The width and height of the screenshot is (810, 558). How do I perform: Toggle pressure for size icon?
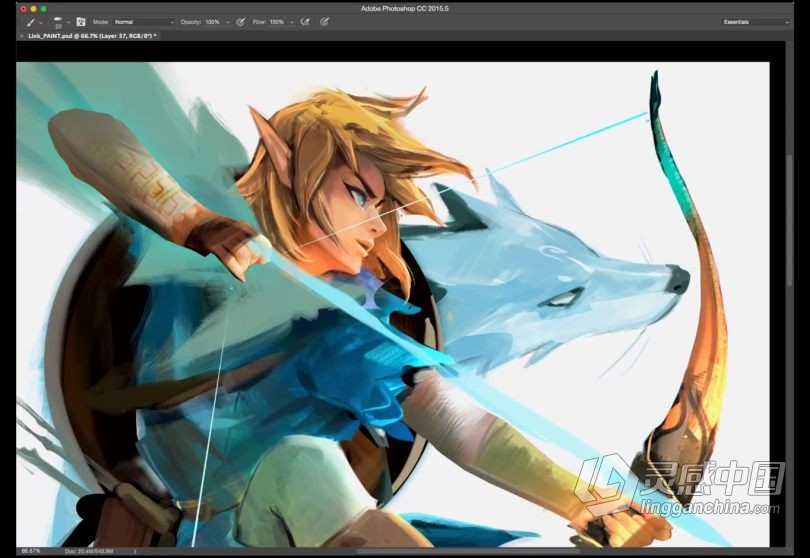pos(325,21)
